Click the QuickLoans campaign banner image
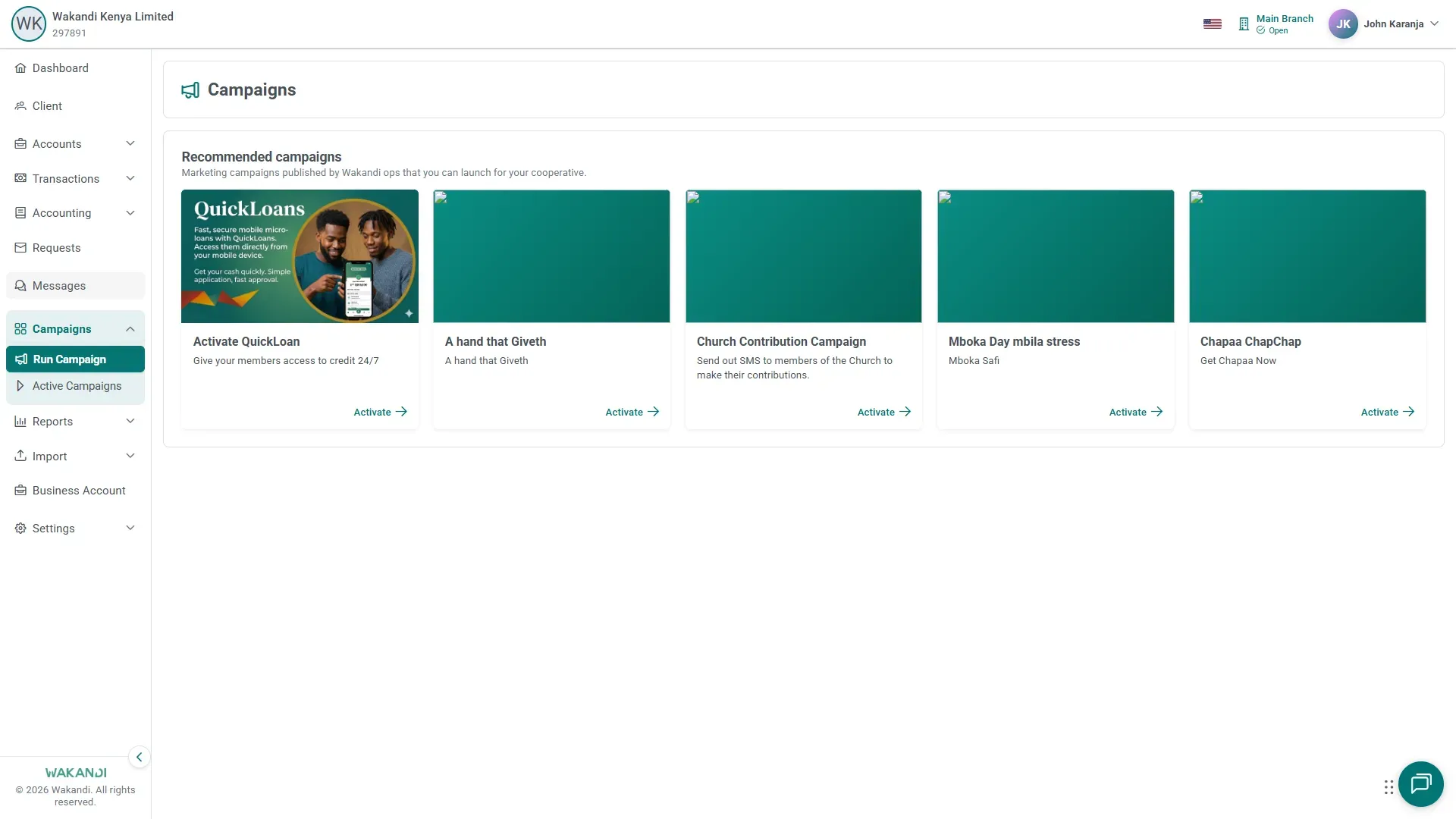1456x819 pixels. (300, 256)
